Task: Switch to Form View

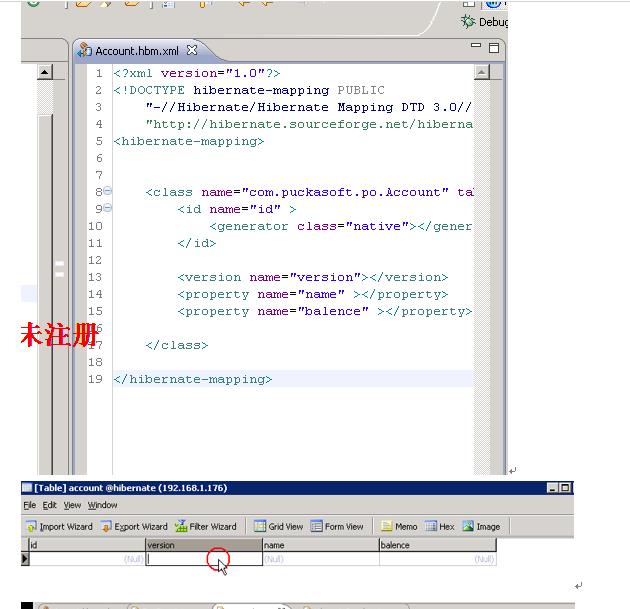Action: pyautogui.click(x=337, y=526)
